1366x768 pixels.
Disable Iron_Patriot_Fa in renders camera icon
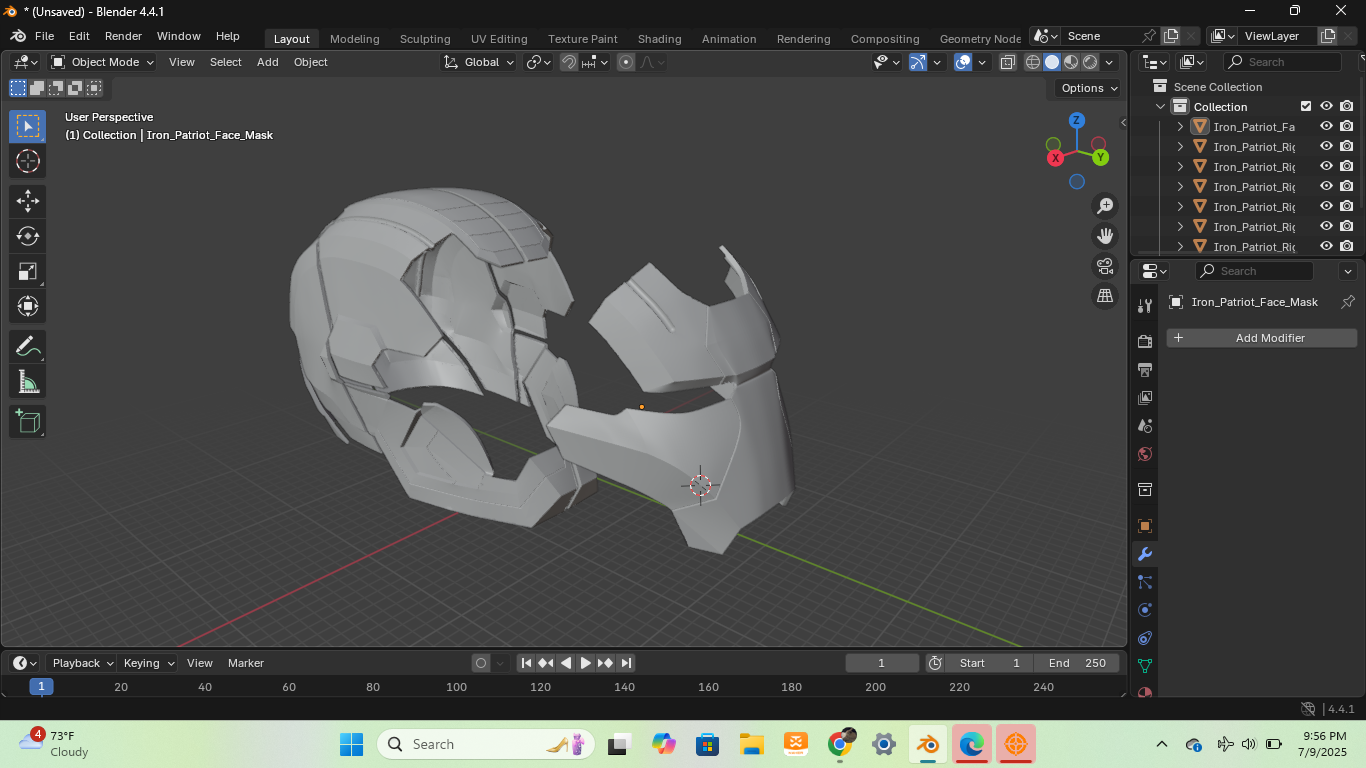coord(1347,127)
